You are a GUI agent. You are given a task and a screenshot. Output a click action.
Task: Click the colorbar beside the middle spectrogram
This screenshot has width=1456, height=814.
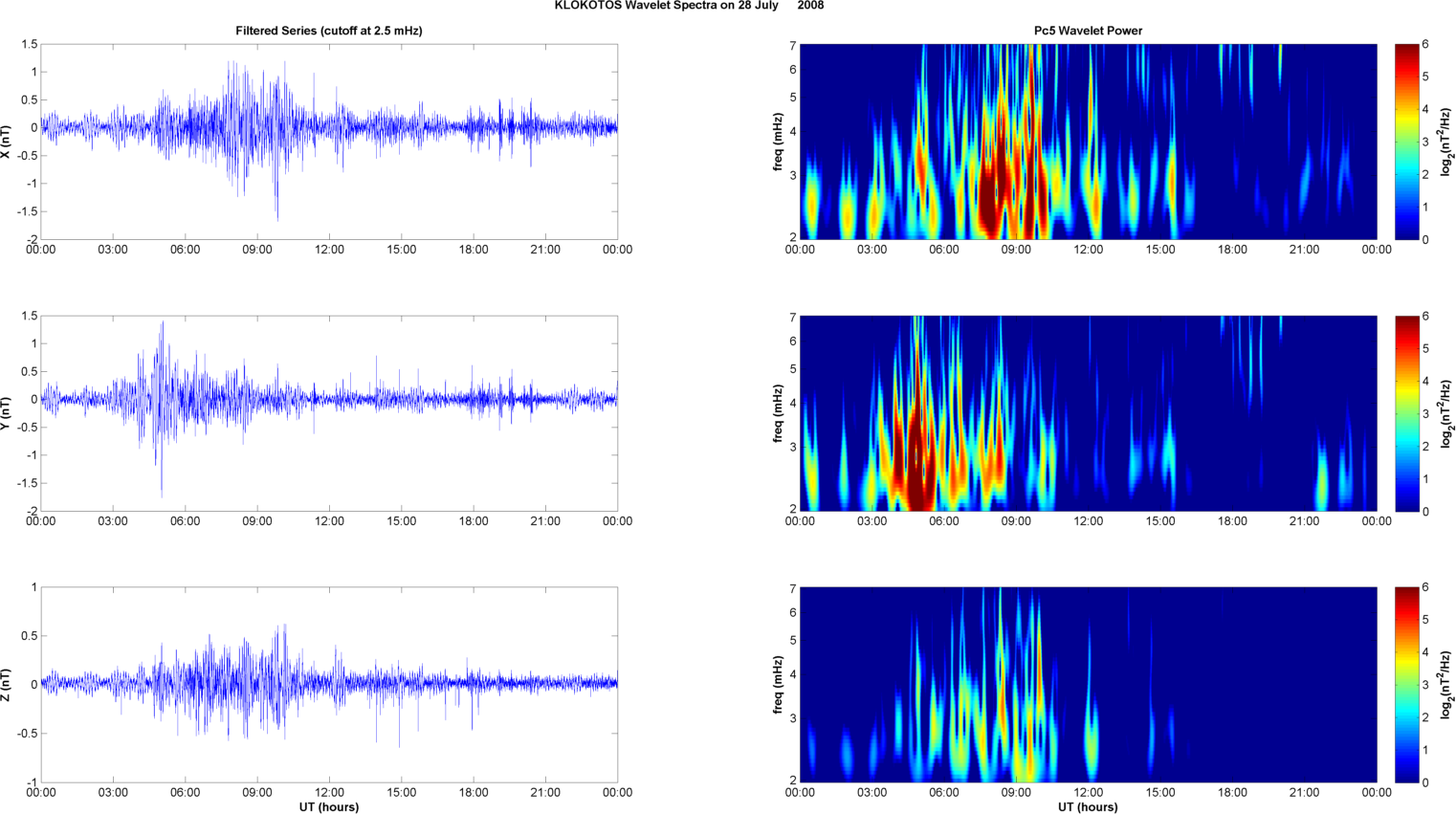click(x=1407, y=413)
